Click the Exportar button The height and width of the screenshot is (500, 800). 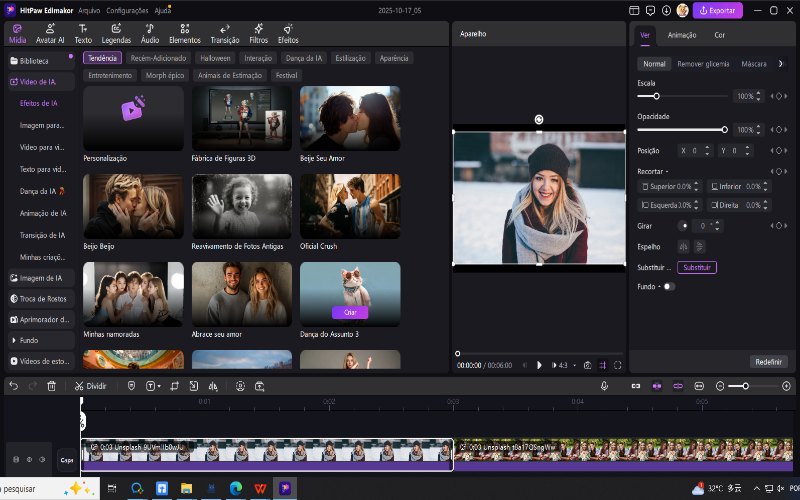click(717, 10)
